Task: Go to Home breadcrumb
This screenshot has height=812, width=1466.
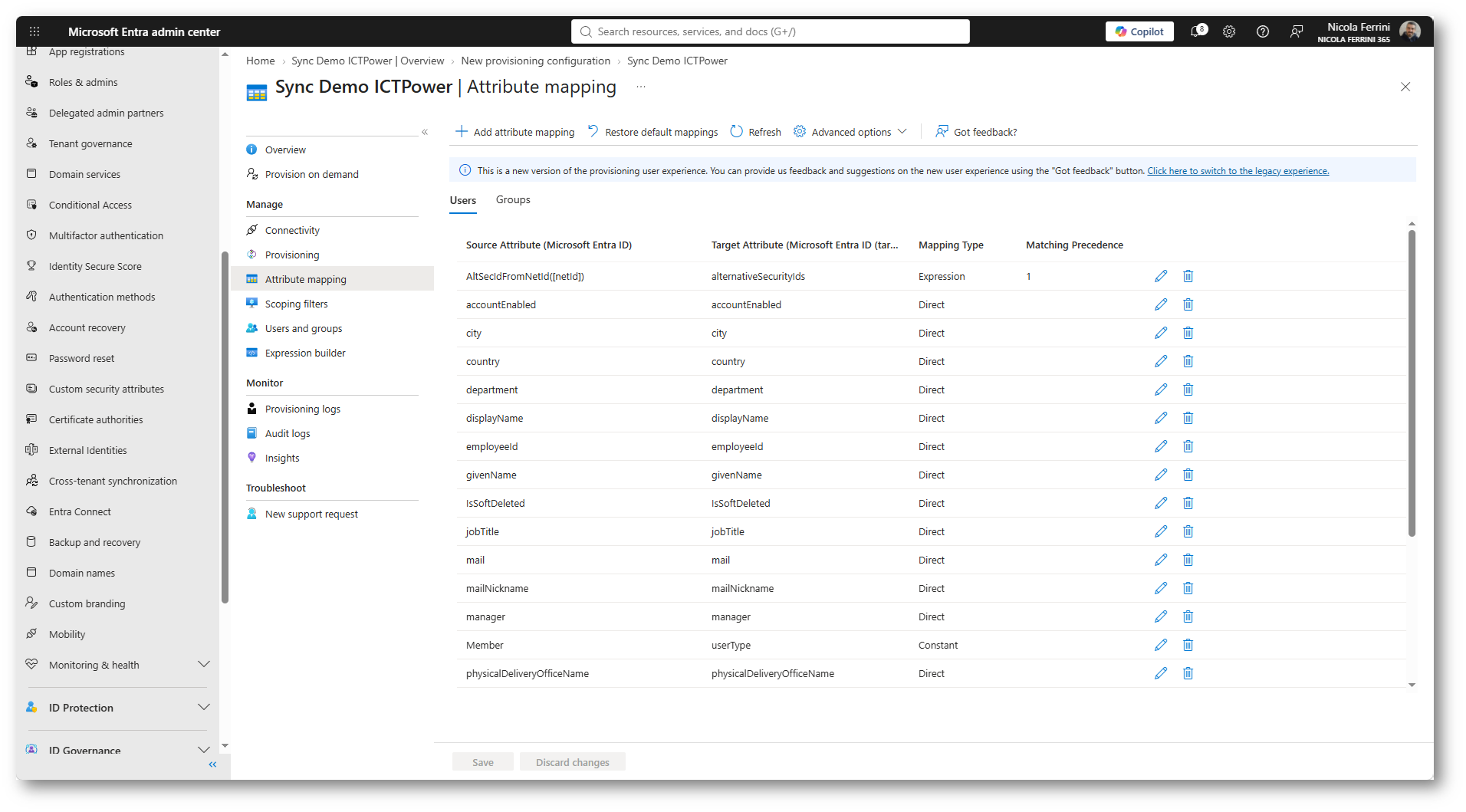Action: (x=261, y=61)
